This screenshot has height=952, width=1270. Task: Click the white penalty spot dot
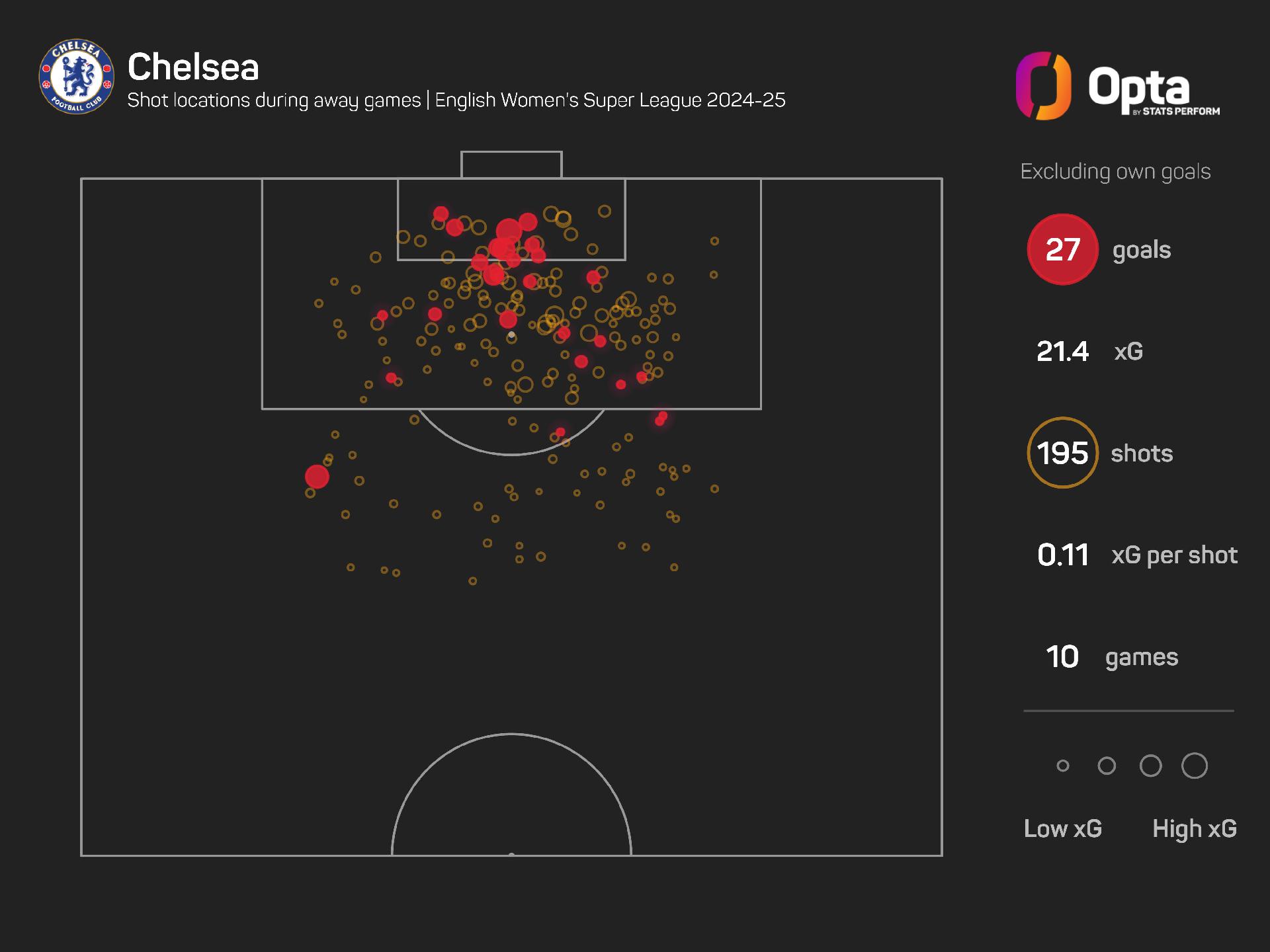pyautogui.click(x=511, y=335)
